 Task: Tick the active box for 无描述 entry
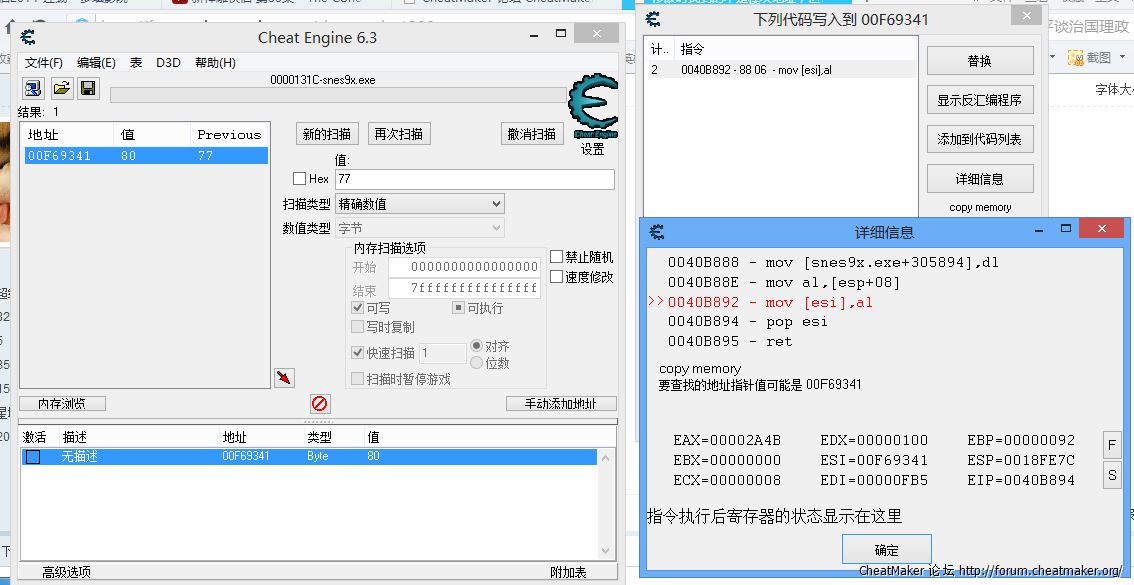(x=33, y=457)
